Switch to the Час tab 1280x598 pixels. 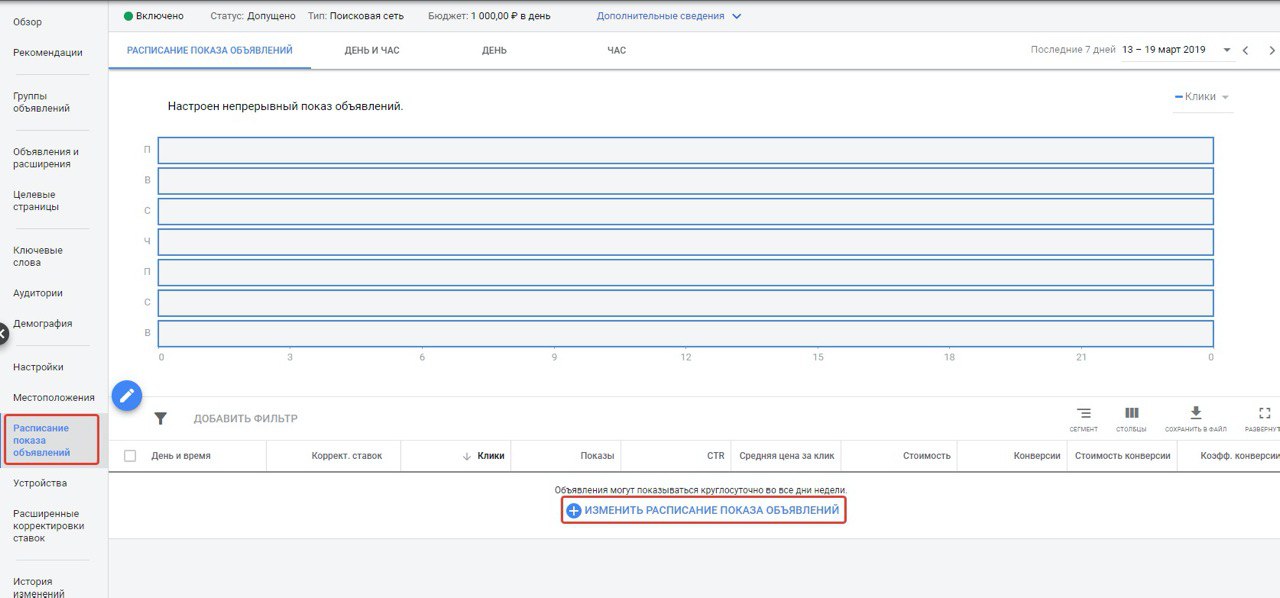coord(616,50)
